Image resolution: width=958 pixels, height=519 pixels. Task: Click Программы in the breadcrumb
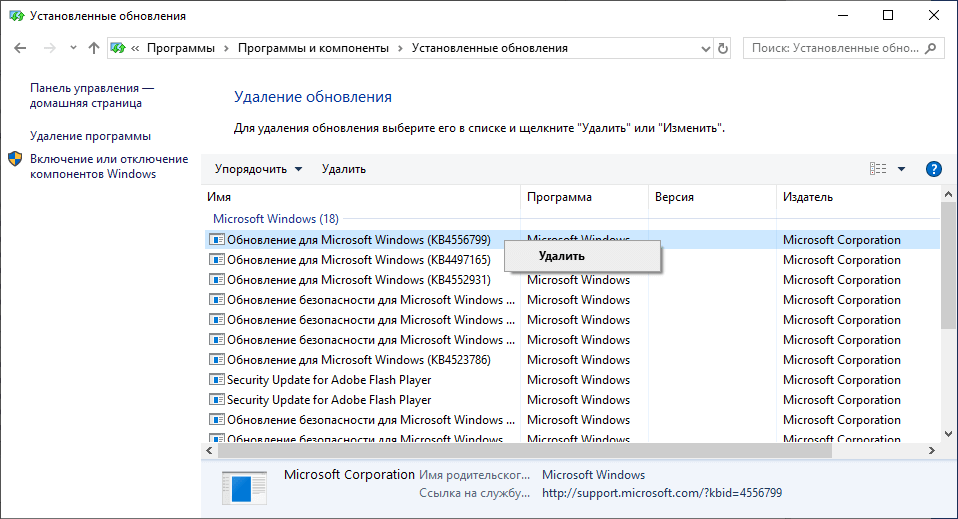click(x=181, y=48)
